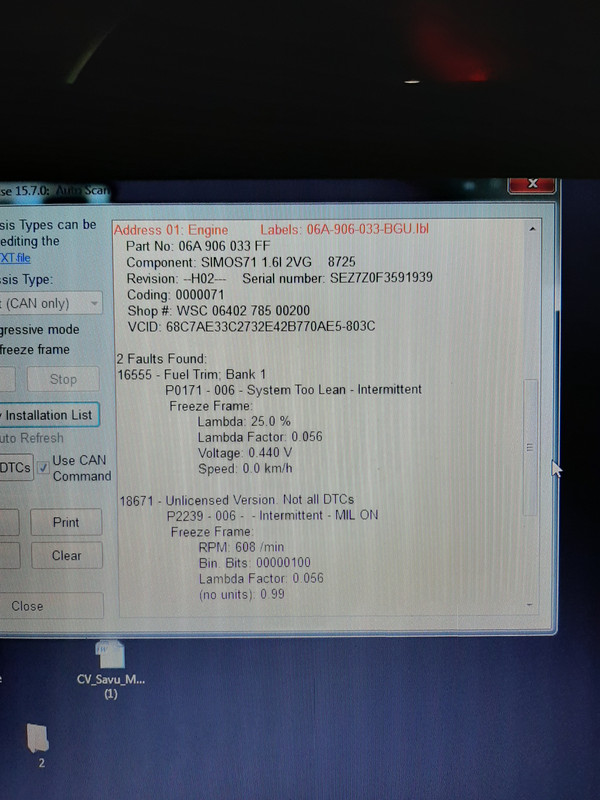Click '(no units): 0.99' value
The image size is (600, 800).
pyautogui.click(x=242, y=594)
